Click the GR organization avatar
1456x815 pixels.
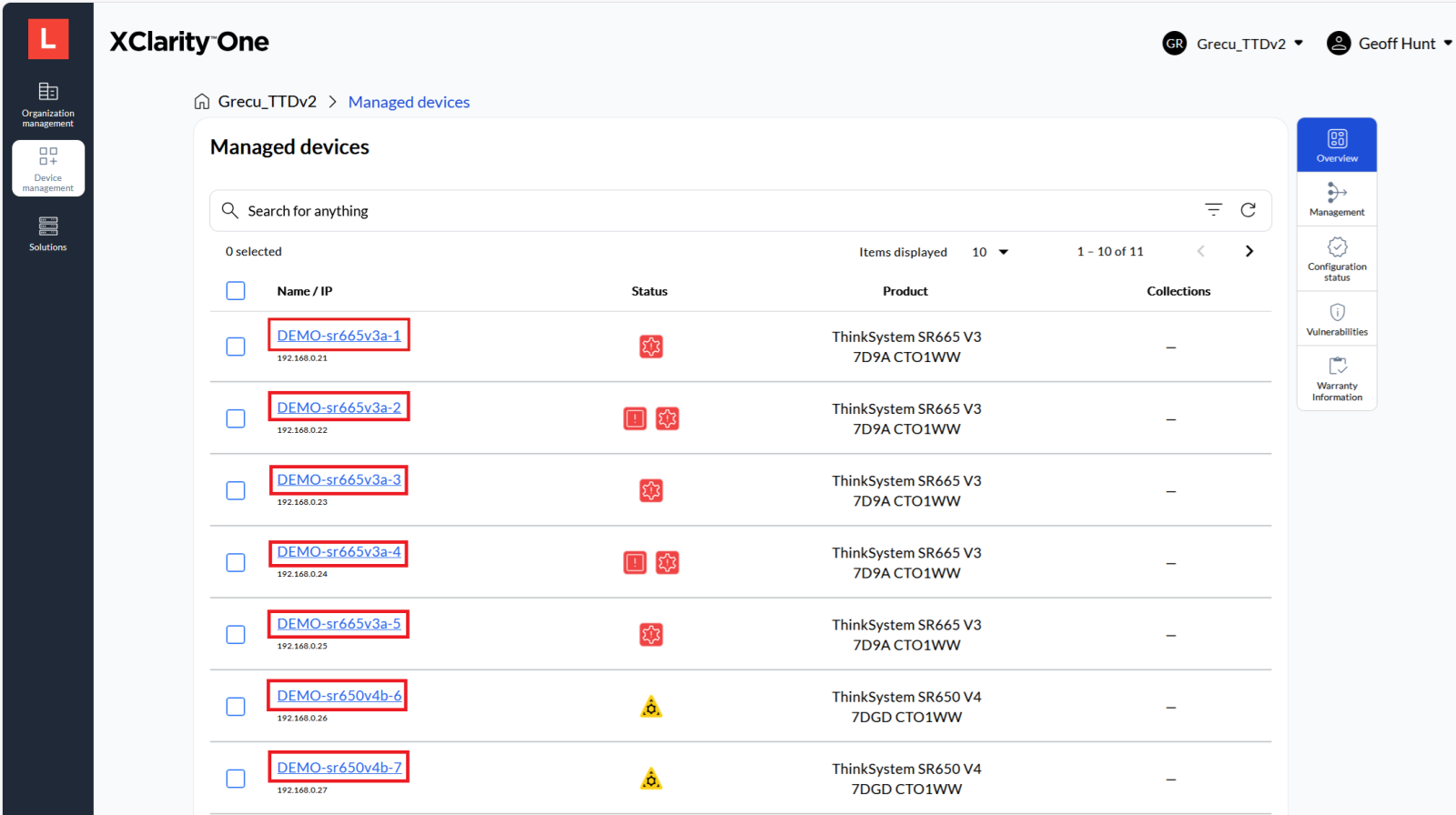[1175, 43]
